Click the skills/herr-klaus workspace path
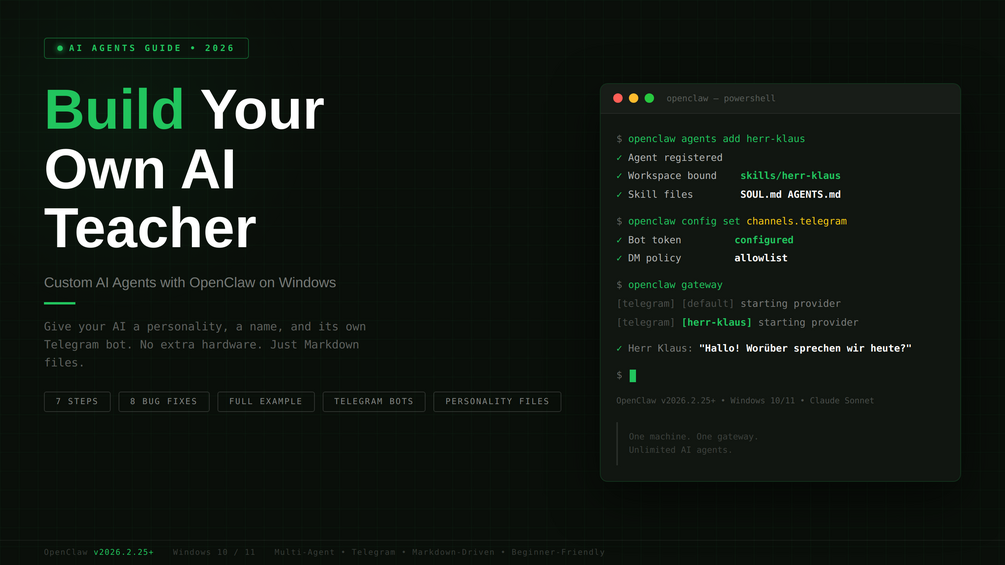The image size is (1005, 565). tap(790, 176)
